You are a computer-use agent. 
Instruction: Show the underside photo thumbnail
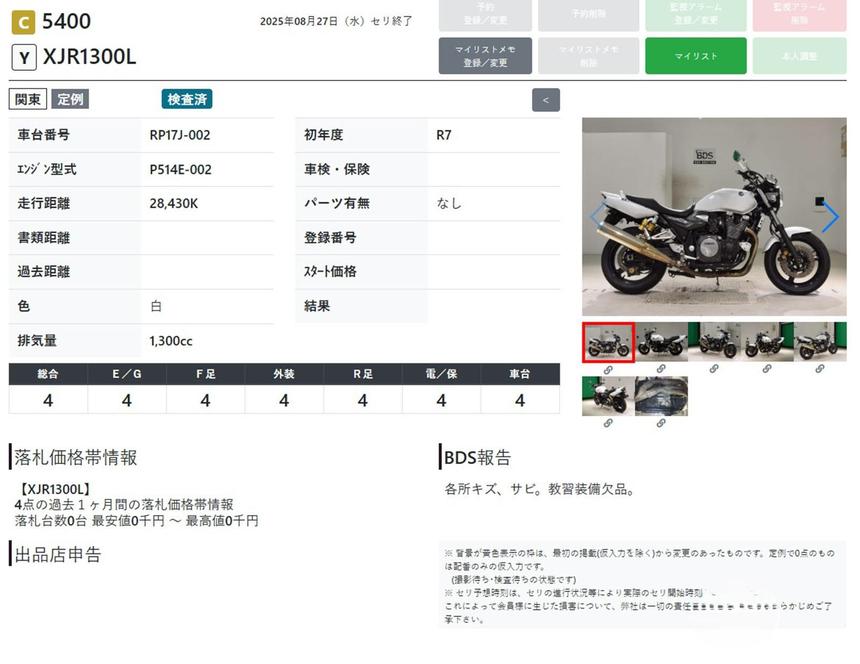point(661,396)
